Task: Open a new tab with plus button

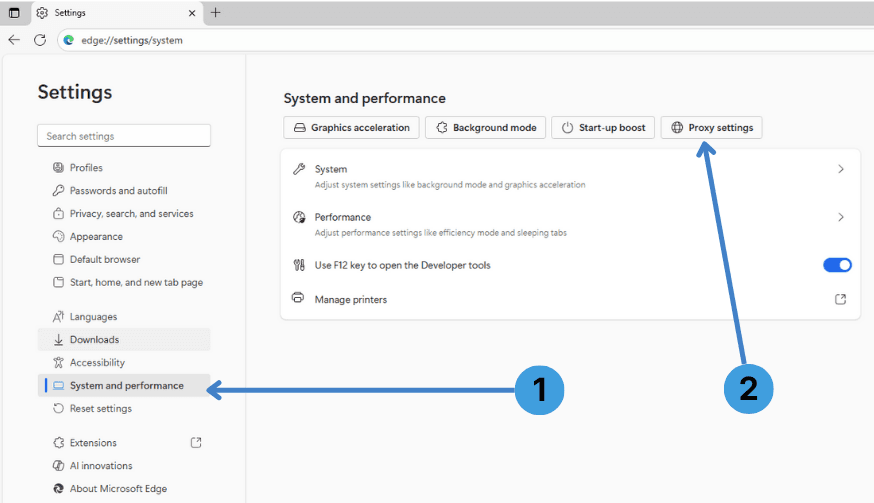Action: click(216, 12)
